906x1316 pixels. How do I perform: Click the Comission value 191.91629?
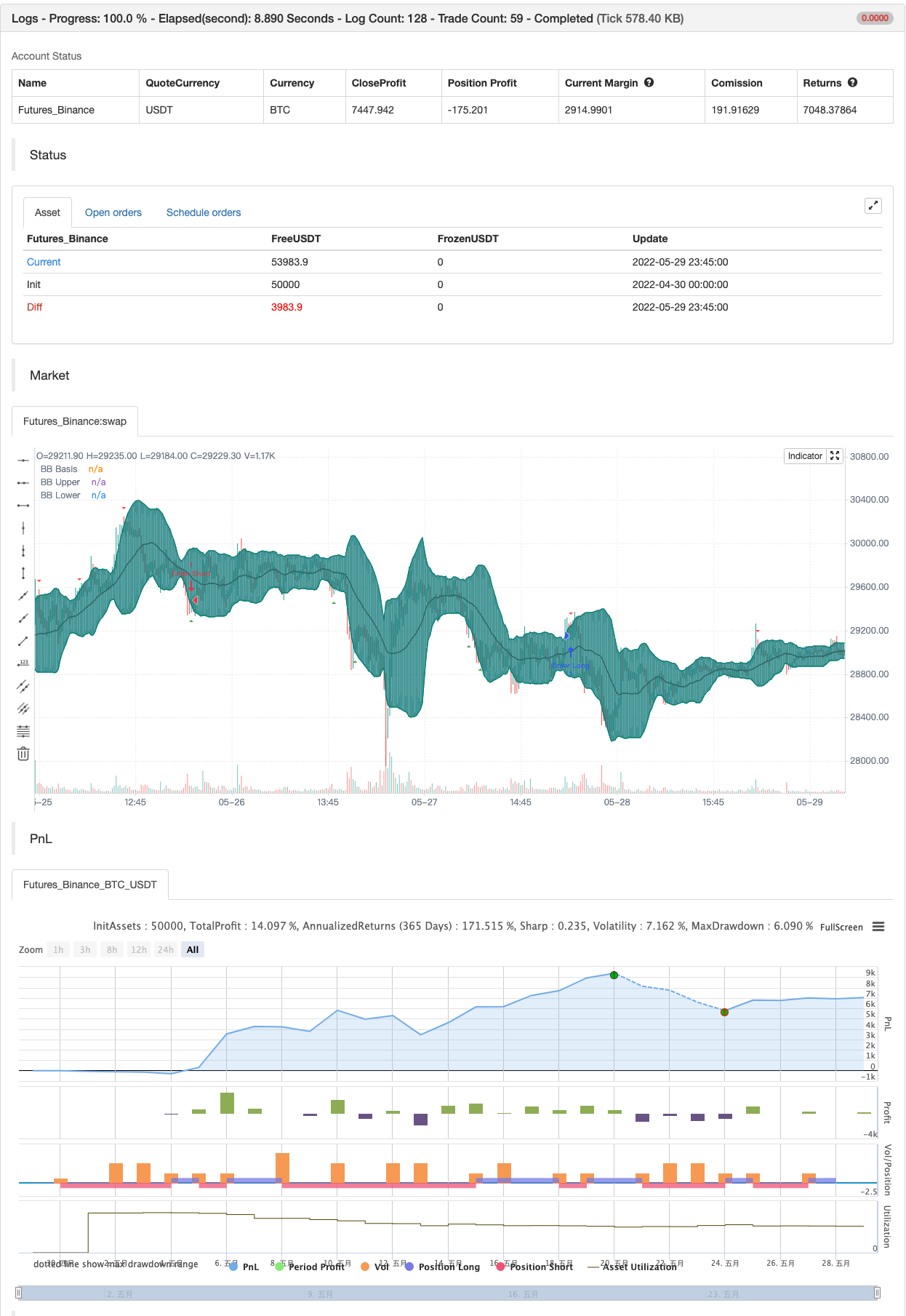[735, 110]
